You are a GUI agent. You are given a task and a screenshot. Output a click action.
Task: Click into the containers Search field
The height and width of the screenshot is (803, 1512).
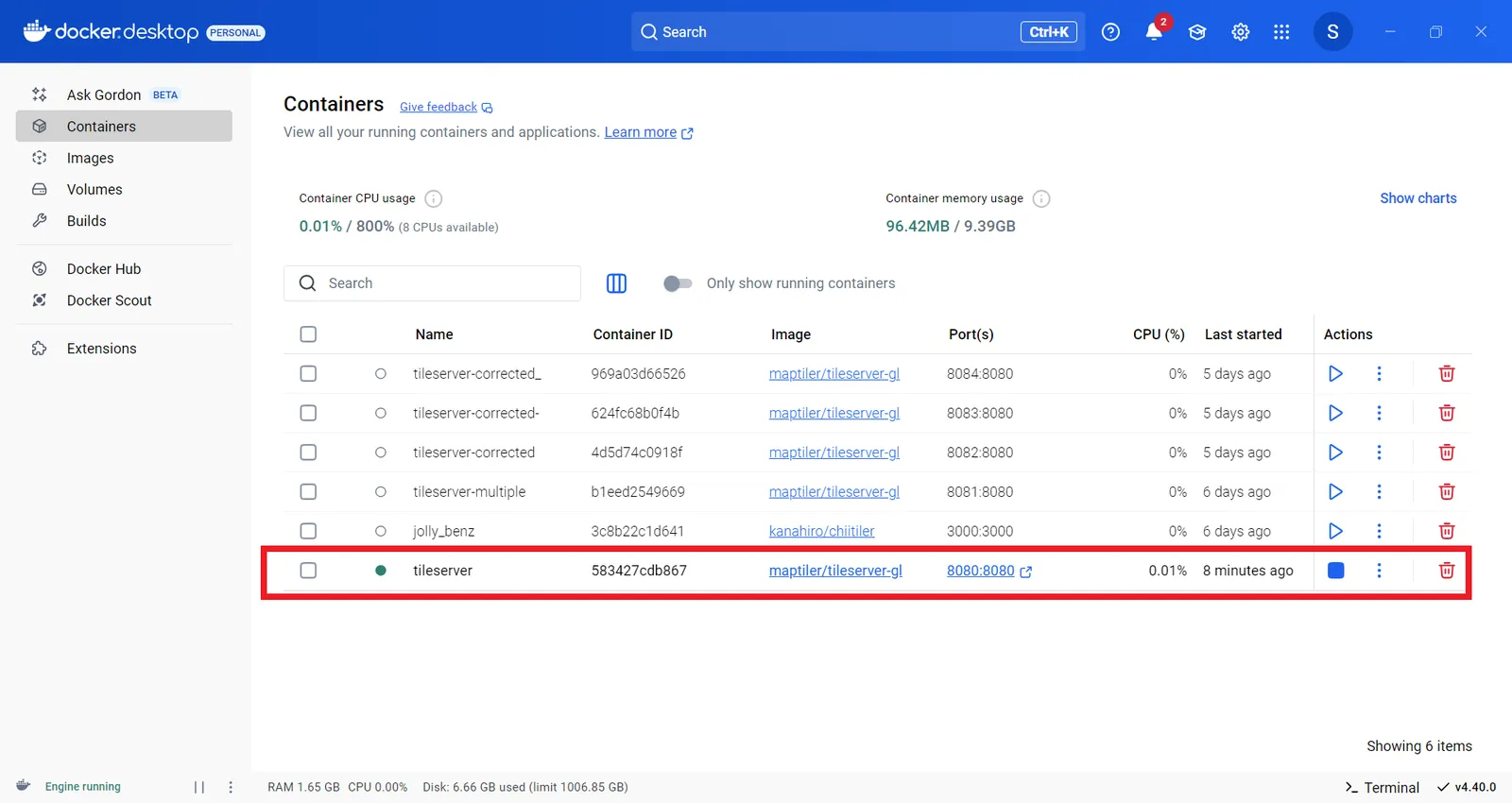coord(432,283)
